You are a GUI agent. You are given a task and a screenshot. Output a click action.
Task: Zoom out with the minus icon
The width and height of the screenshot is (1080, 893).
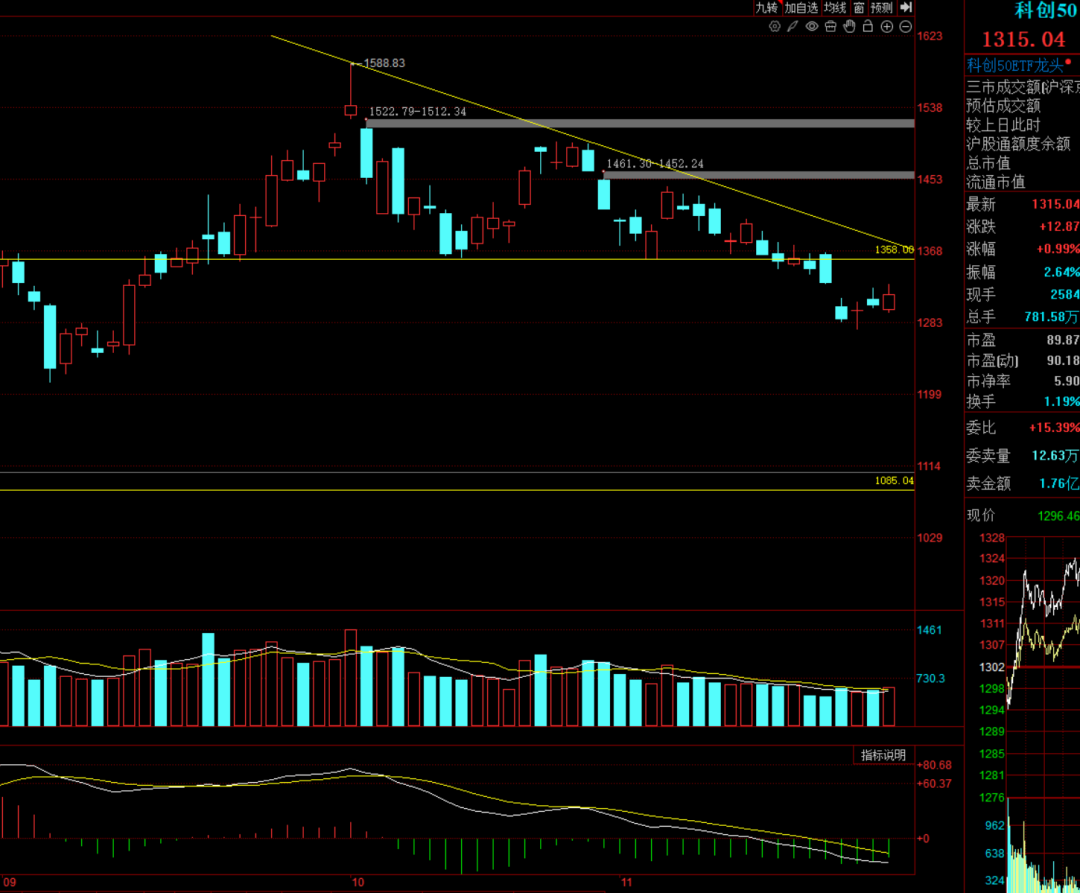[905, 26]
